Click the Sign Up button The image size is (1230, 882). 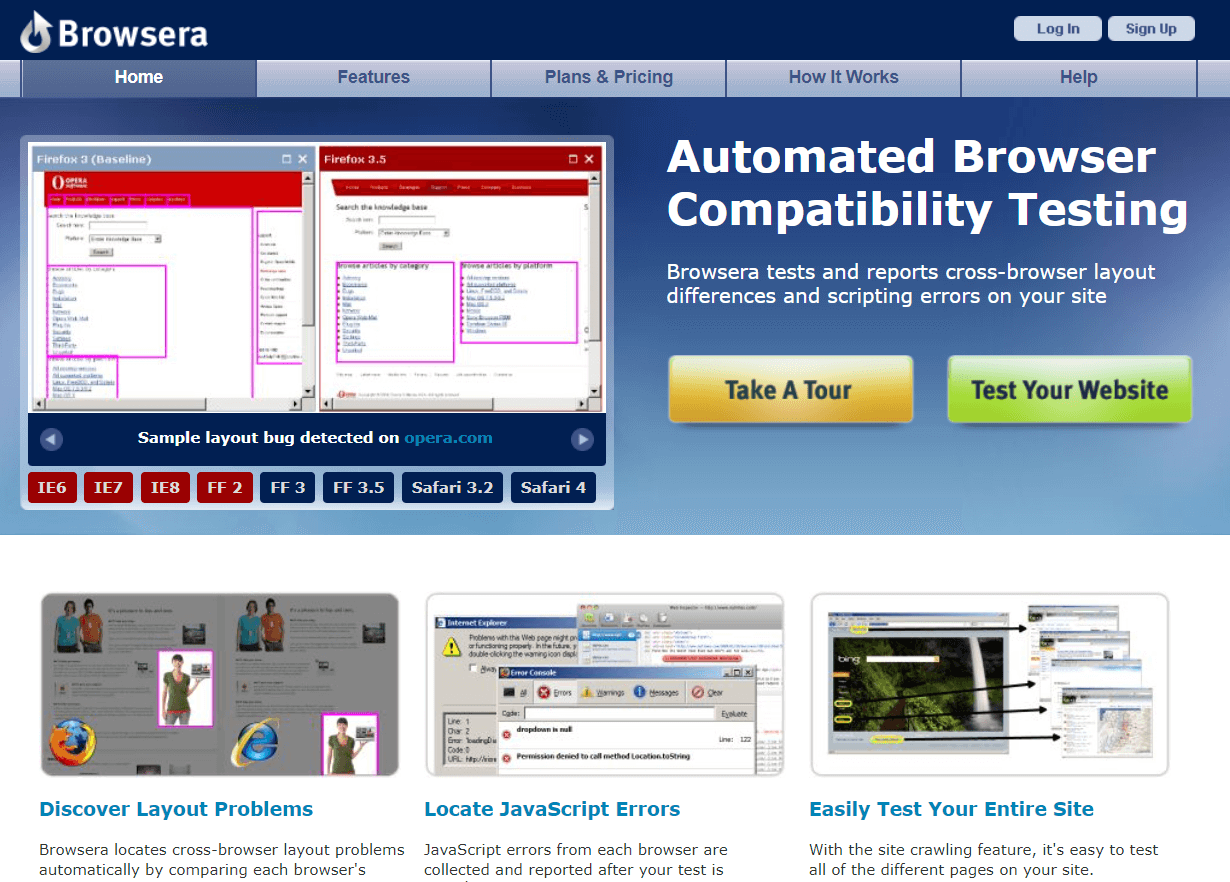point(1151,28)
